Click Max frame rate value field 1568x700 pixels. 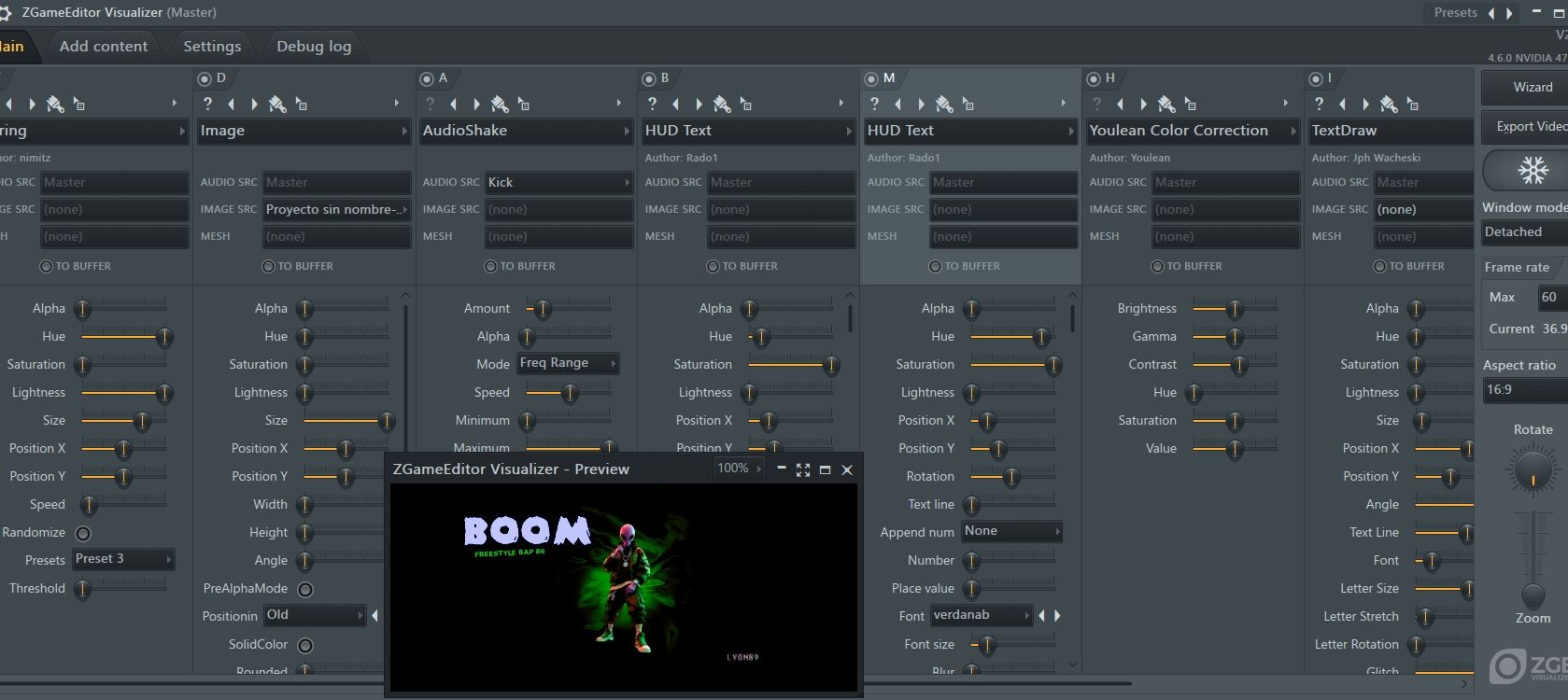(x=1552, y=297)
